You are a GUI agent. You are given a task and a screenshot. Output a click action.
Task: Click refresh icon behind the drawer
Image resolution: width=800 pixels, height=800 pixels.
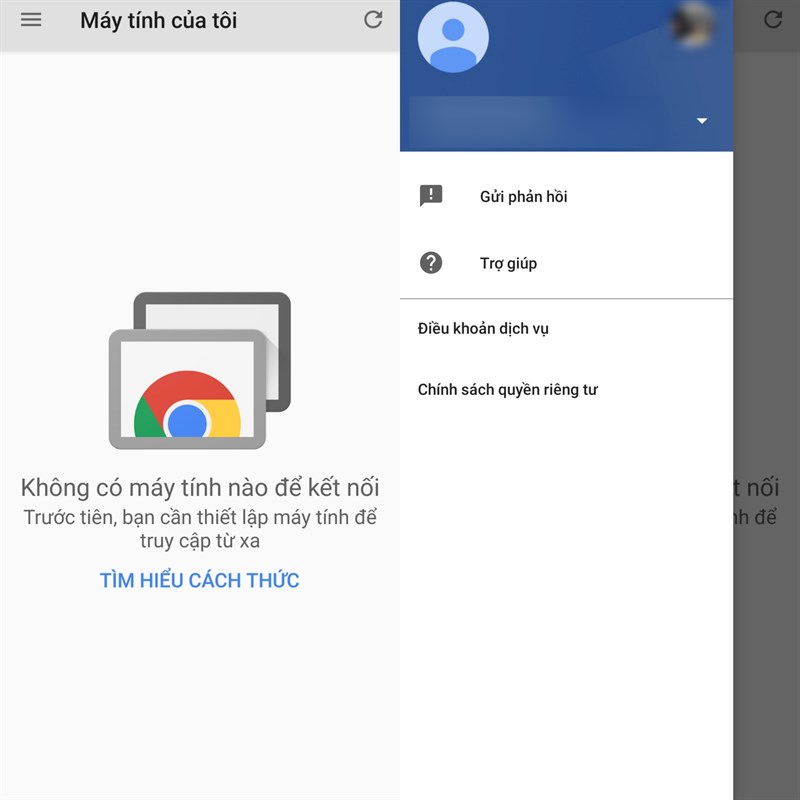click(x=773, y=19)
